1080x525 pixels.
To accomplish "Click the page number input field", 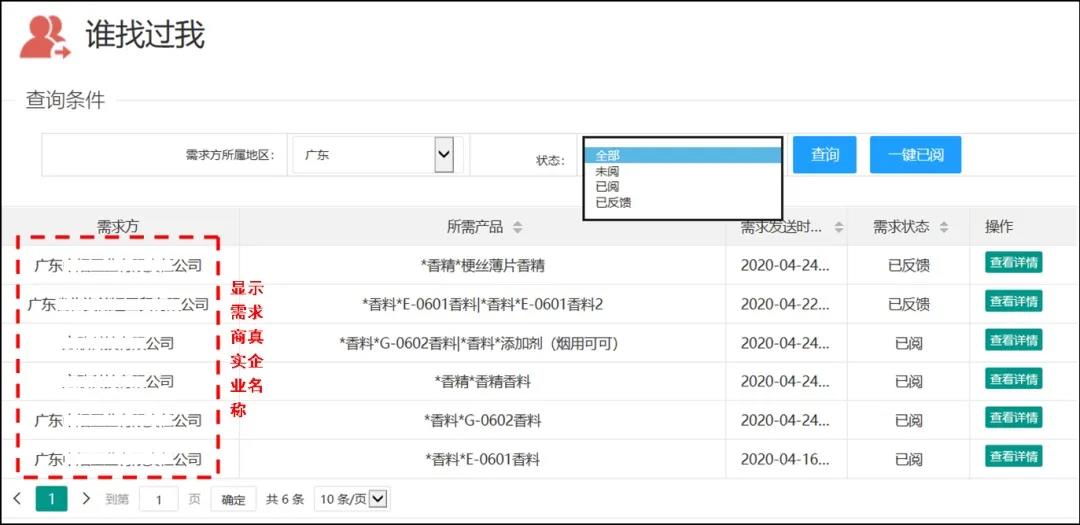I will tap(158, 499).
